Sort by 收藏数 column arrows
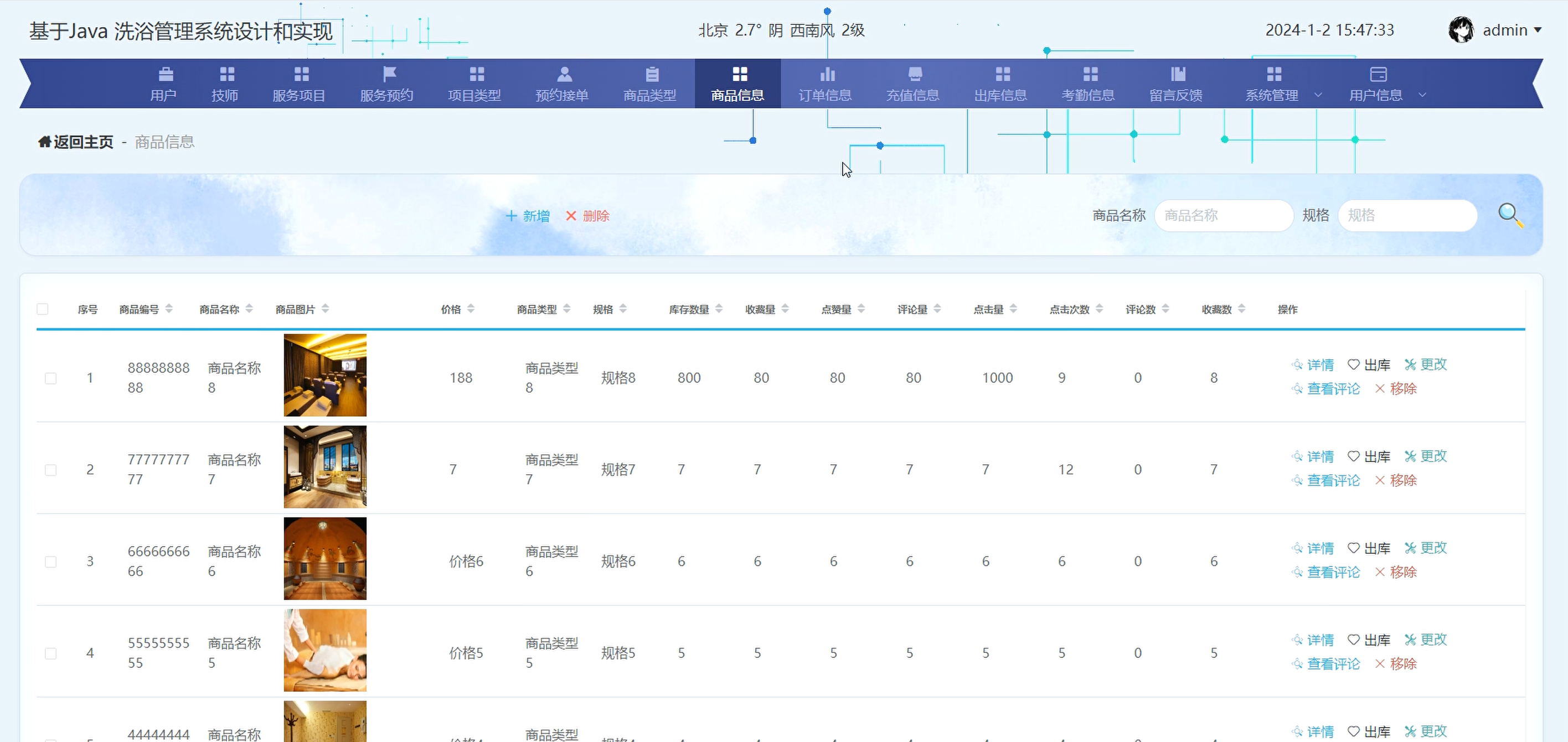 [1242, 309]
